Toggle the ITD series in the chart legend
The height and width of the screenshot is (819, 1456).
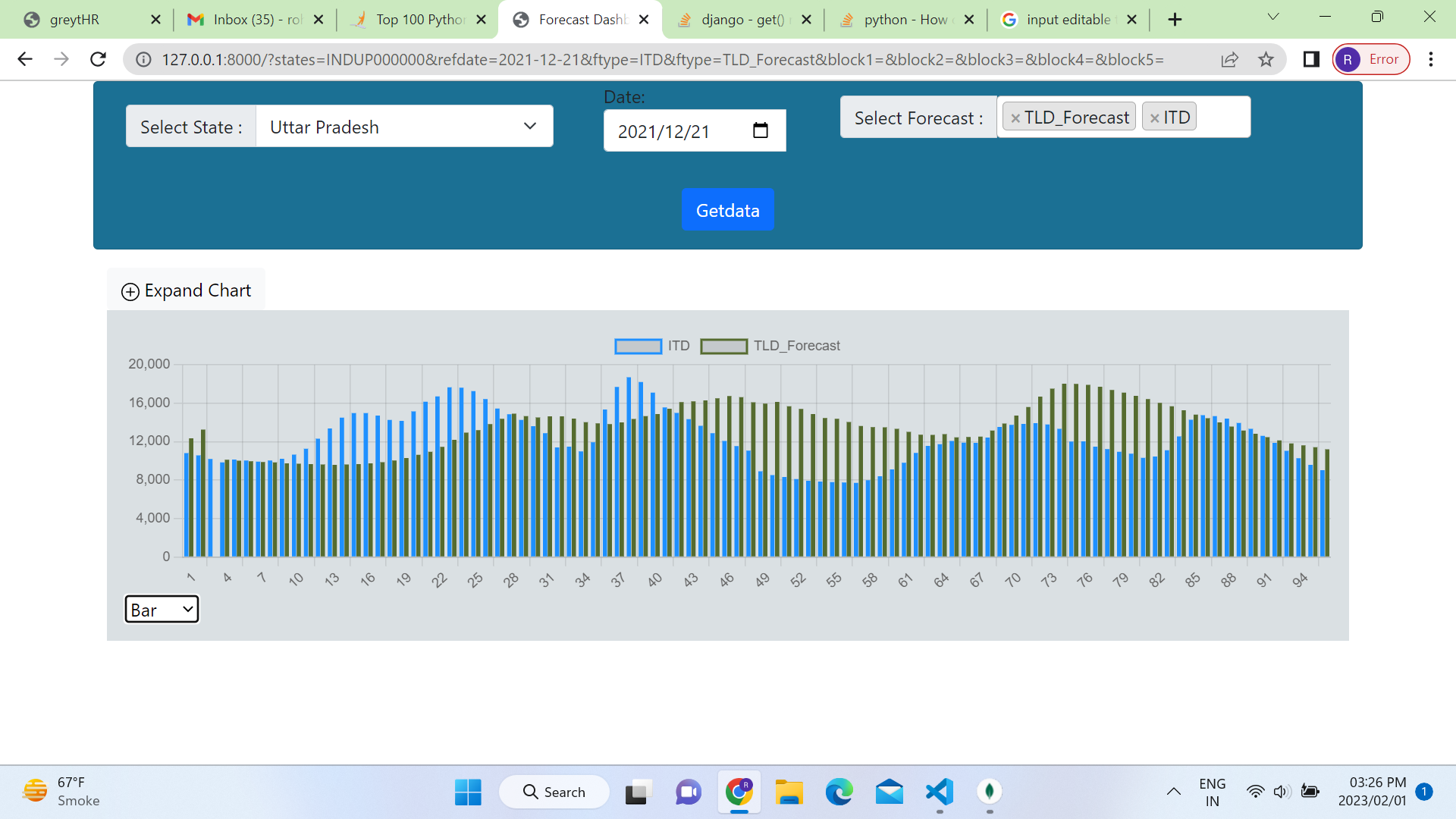tap(652, 346)
